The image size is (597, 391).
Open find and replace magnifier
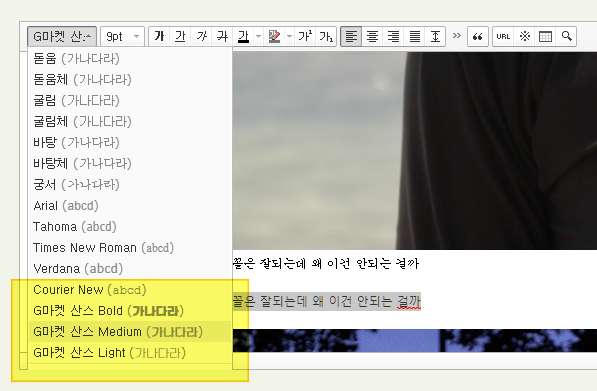pyautogui.click(x=566, y=37)
